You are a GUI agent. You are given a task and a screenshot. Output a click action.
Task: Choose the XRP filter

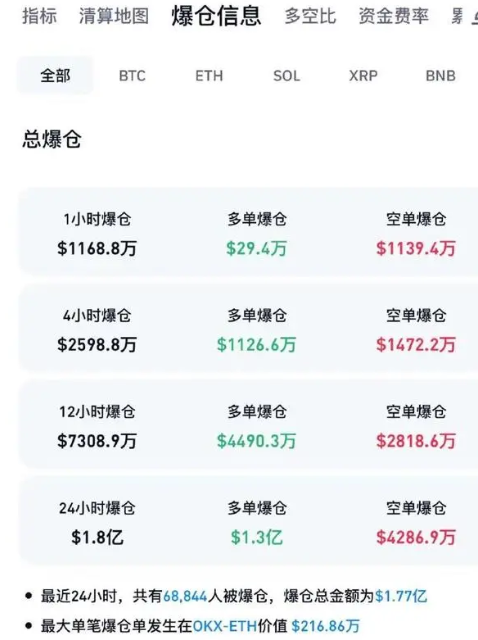[x=363, y=76]
